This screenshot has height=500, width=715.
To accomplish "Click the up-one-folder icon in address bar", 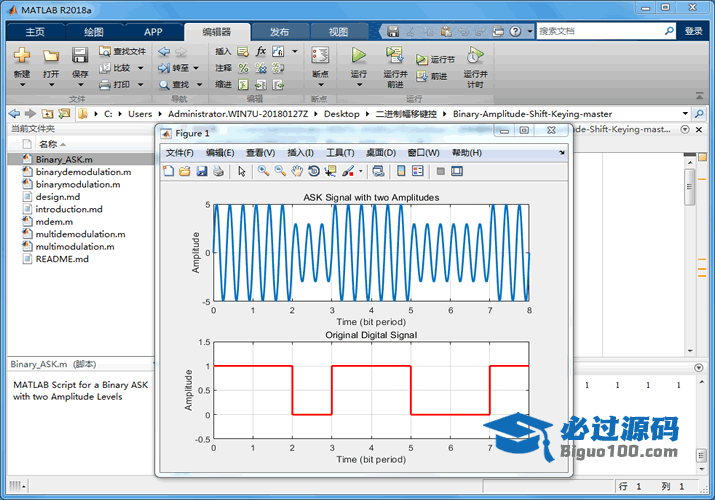I will pos(47,113).
